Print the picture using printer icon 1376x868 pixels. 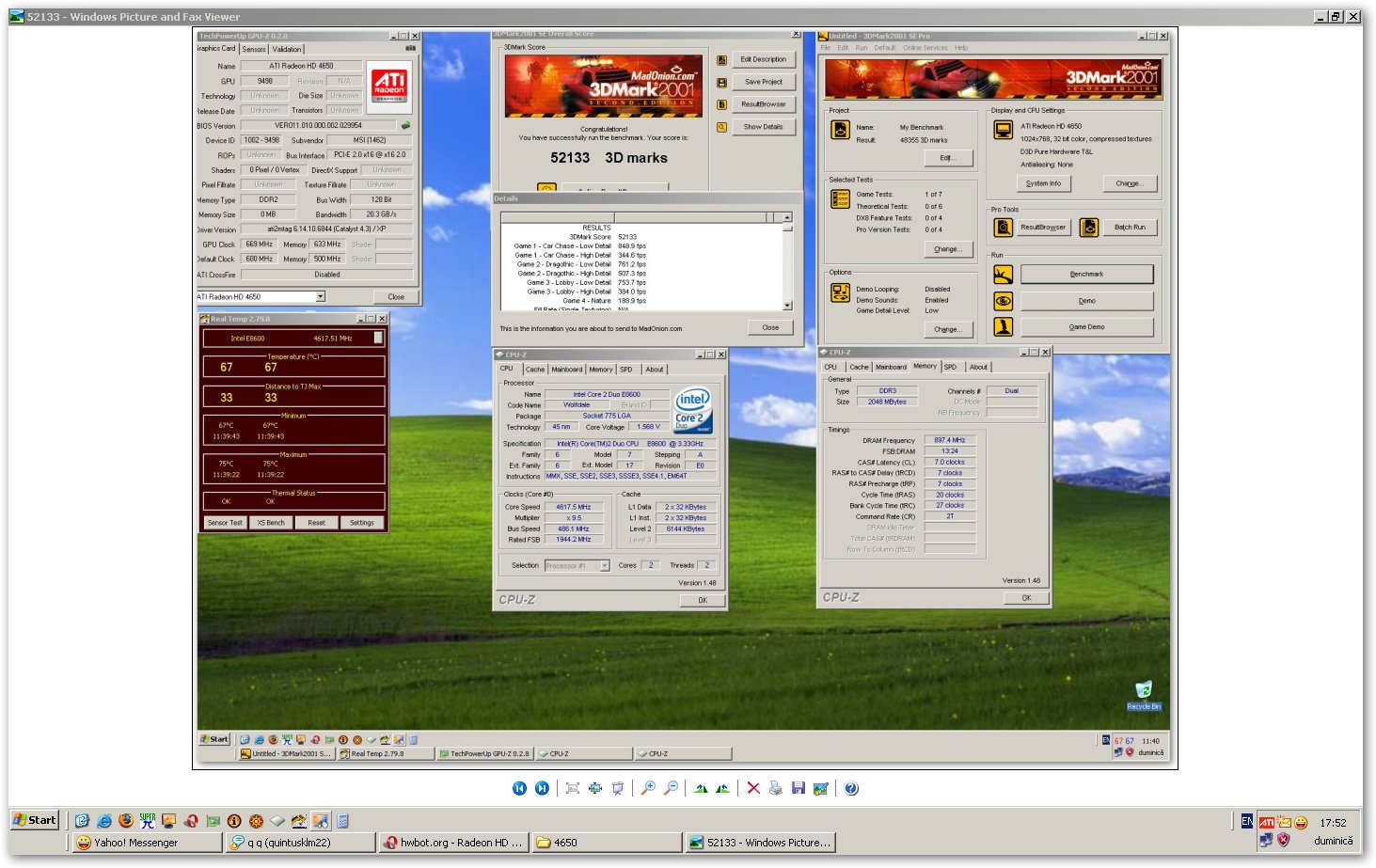click(775, 788)
